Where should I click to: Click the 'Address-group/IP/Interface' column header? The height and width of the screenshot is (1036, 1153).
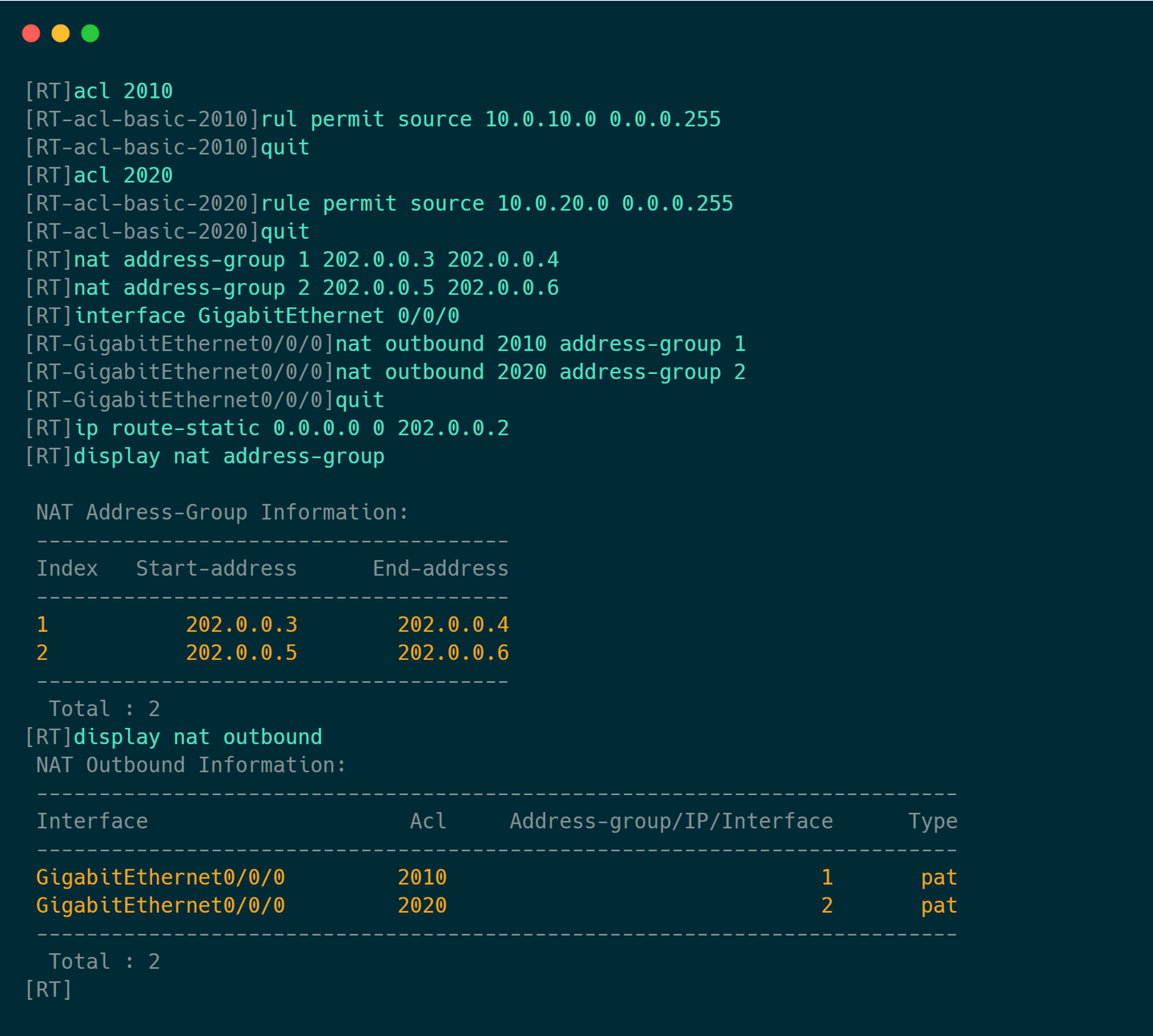tap(671, 821)
